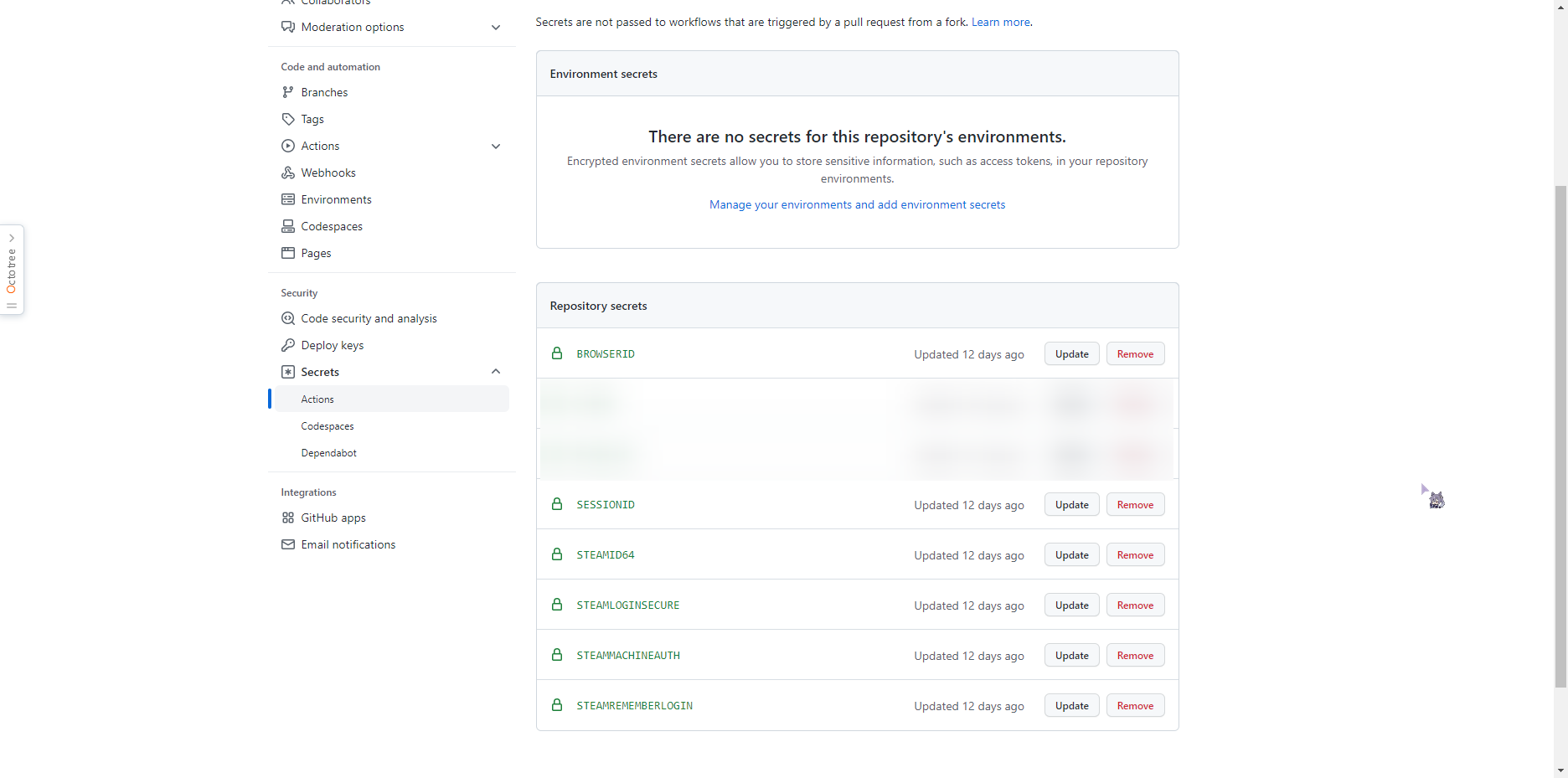Select Dependabot under Secrets
This screenshot has width=1568, height=778.
point(328,453)
